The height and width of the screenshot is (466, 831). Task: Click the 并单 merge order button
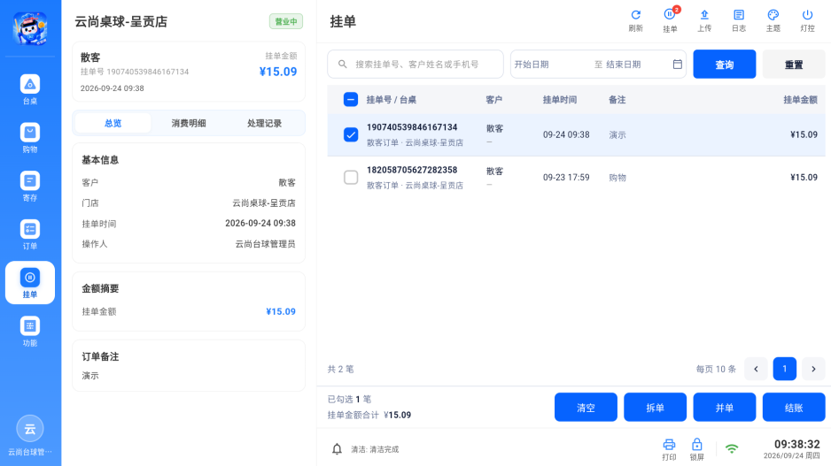point(724,407)
